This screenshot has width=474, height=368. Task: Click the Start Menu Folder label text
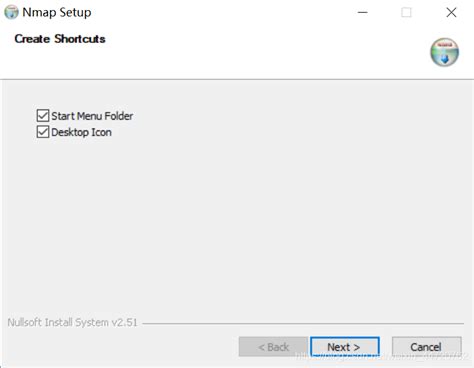[x=92, y=116]
